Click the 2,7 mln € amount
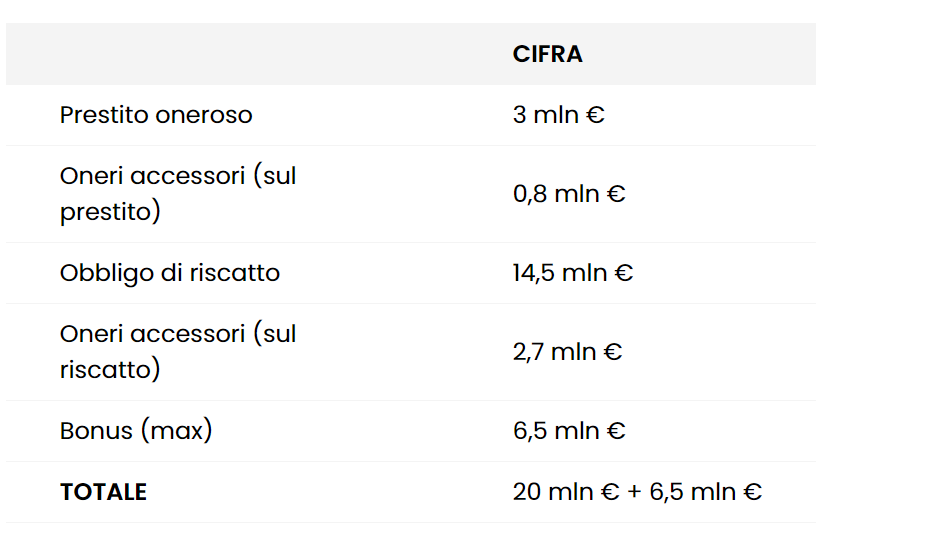This screenshot has width=932, height=559. click(x=567, y=352)
